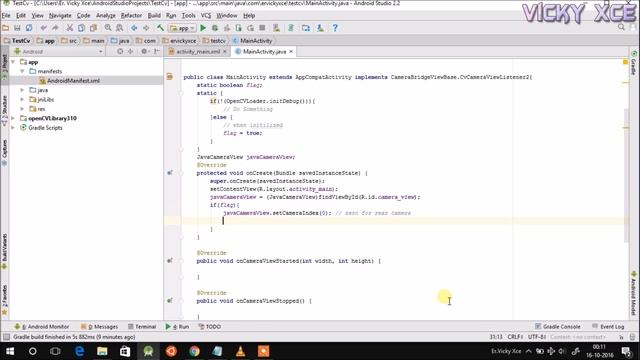Open the Android project view dropdown
Viewport: 640px width, 360px height.
pos(58,52)
